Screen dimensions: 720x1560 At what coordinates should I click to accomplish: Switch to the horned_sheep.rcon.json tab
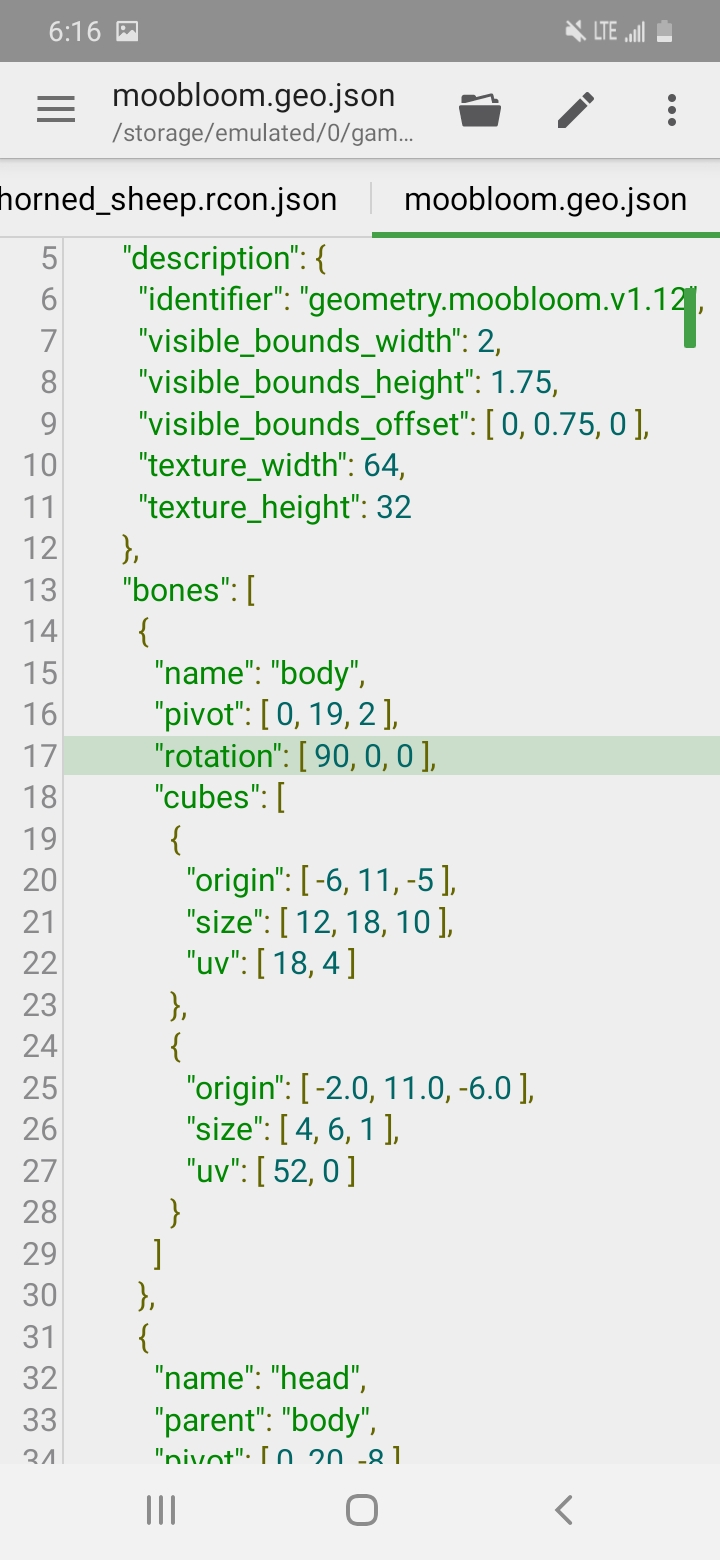click(168, 199)
